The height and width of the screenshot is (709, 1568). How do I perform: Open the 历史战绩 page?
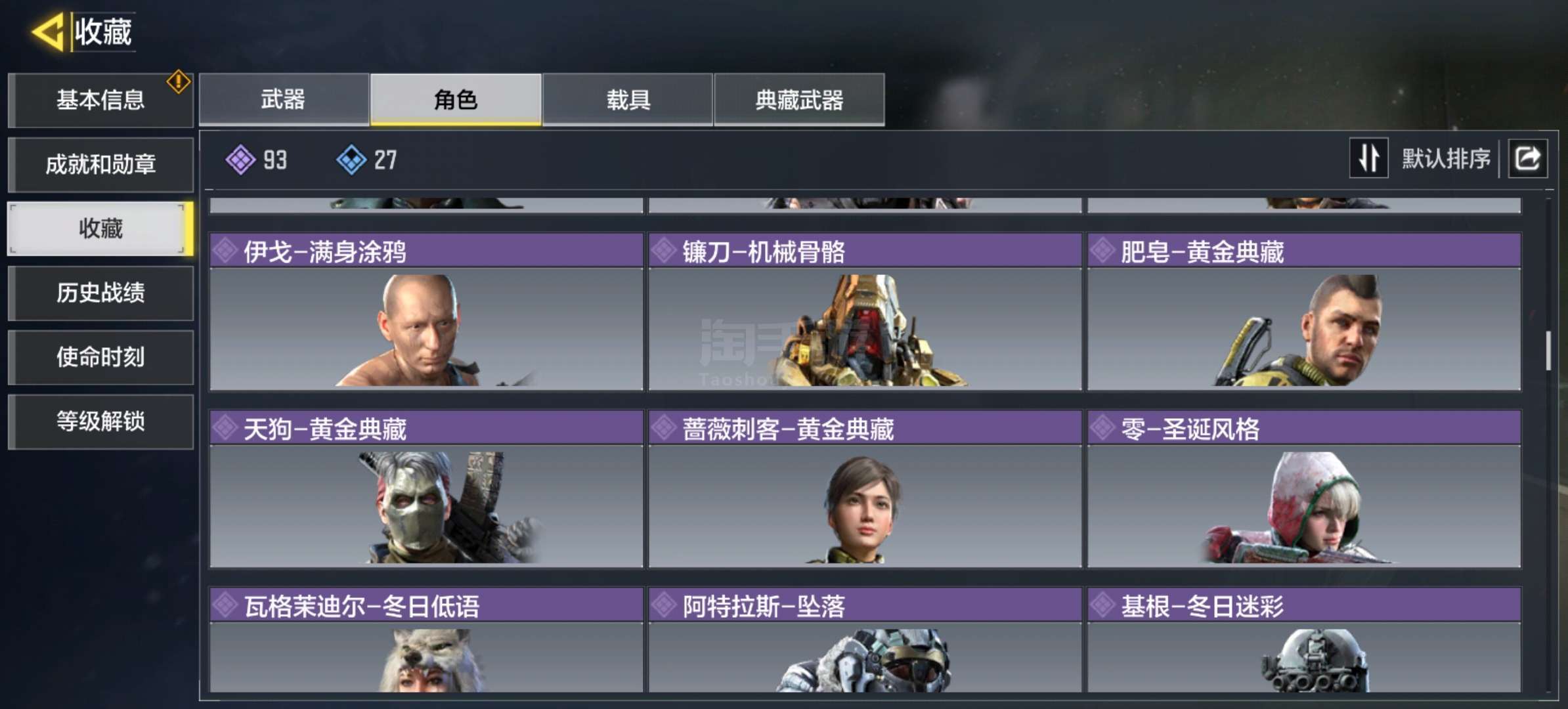coord(100,293)
